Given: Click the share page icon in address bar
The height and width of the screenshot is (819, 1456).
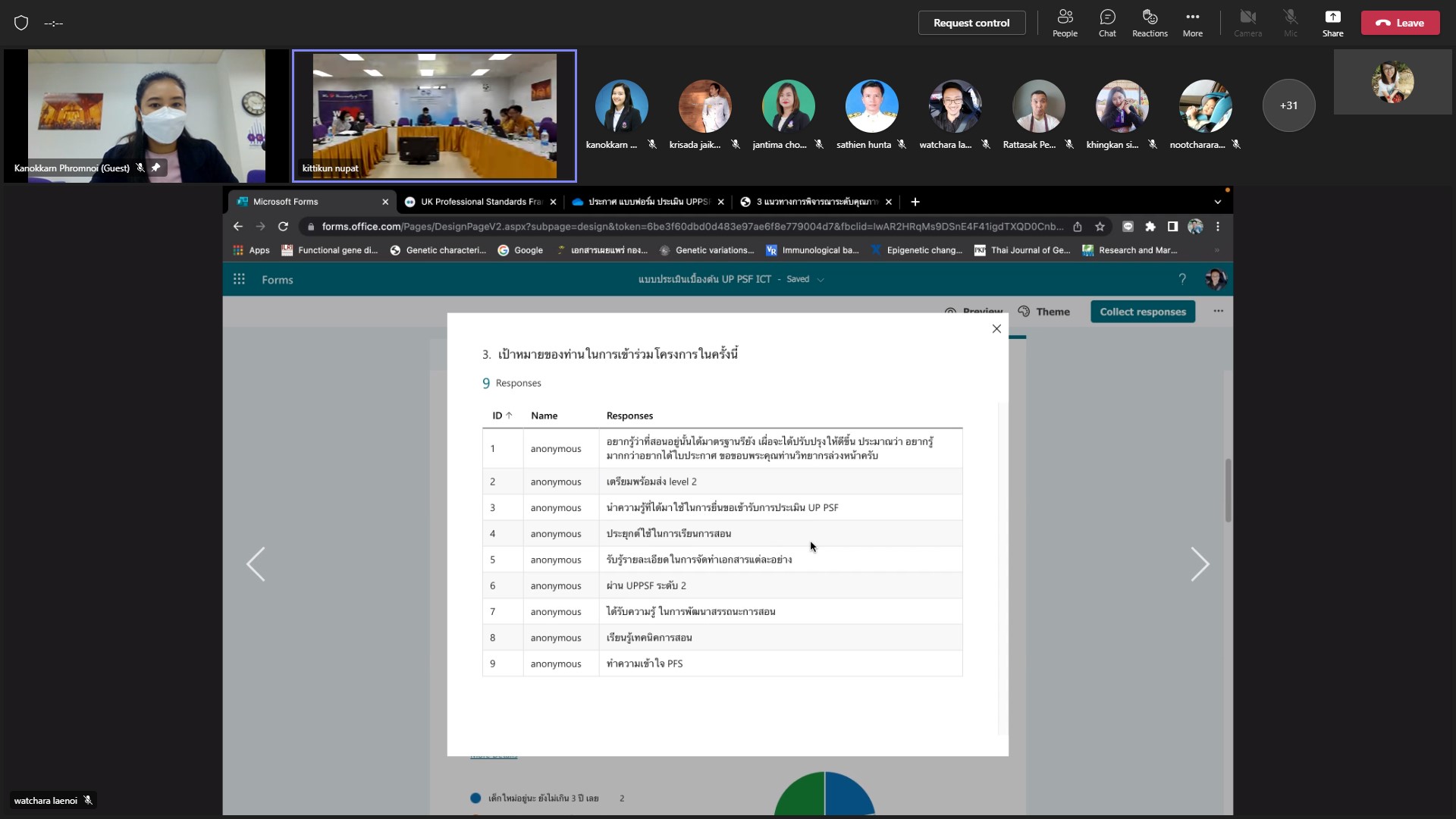Looking at the screenshot, I should (x=1077, y=226).
